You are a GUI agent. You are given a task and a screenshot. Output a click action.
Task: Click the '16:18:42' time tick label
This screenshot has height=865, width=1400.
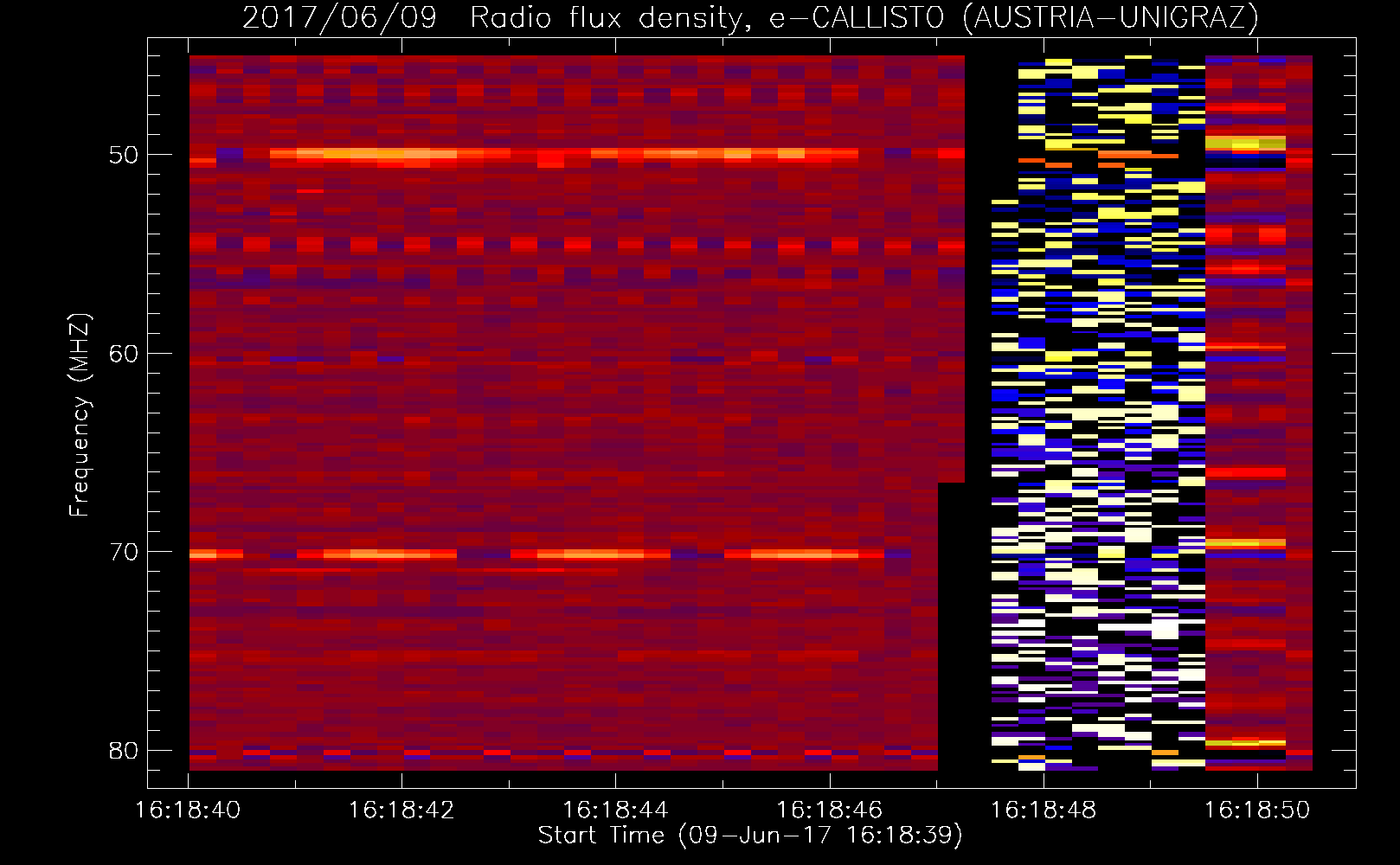[x=401, y=811]
